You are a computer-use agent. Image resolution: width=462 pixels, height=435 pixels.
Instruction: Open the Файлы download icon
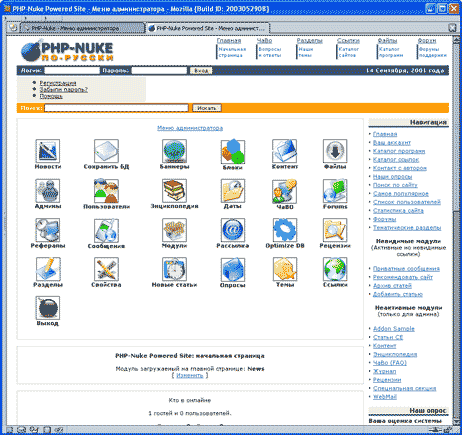(335, 151)
